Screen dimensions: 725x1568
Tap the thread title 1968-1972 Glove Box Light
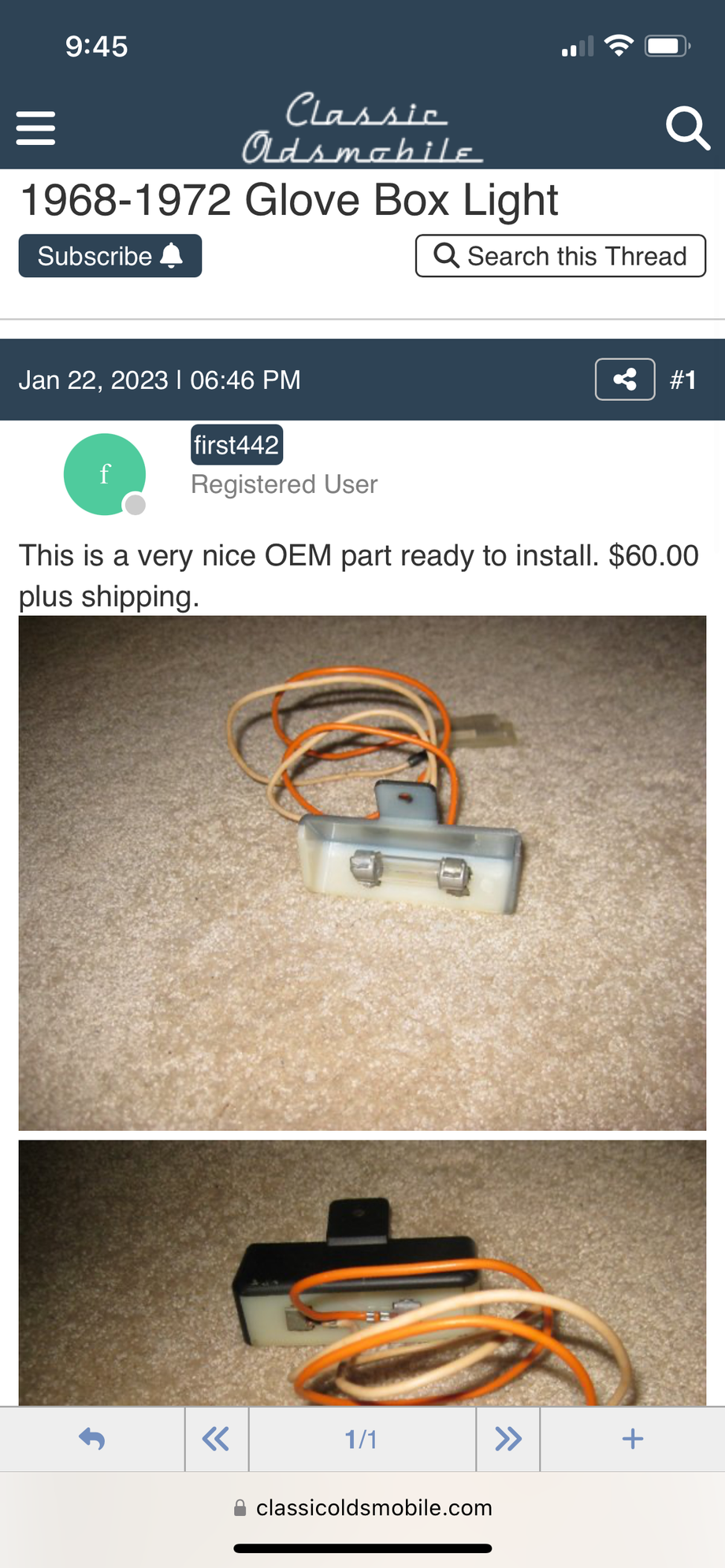[289, 200]
